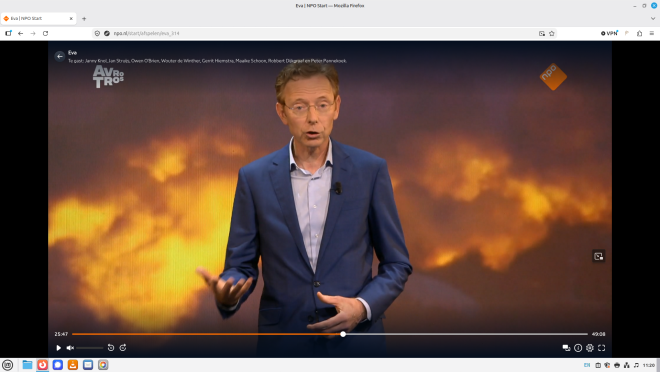Click the elapsed time 25:47
Viewport: 660px width, 372px height.
click(61, 334)
